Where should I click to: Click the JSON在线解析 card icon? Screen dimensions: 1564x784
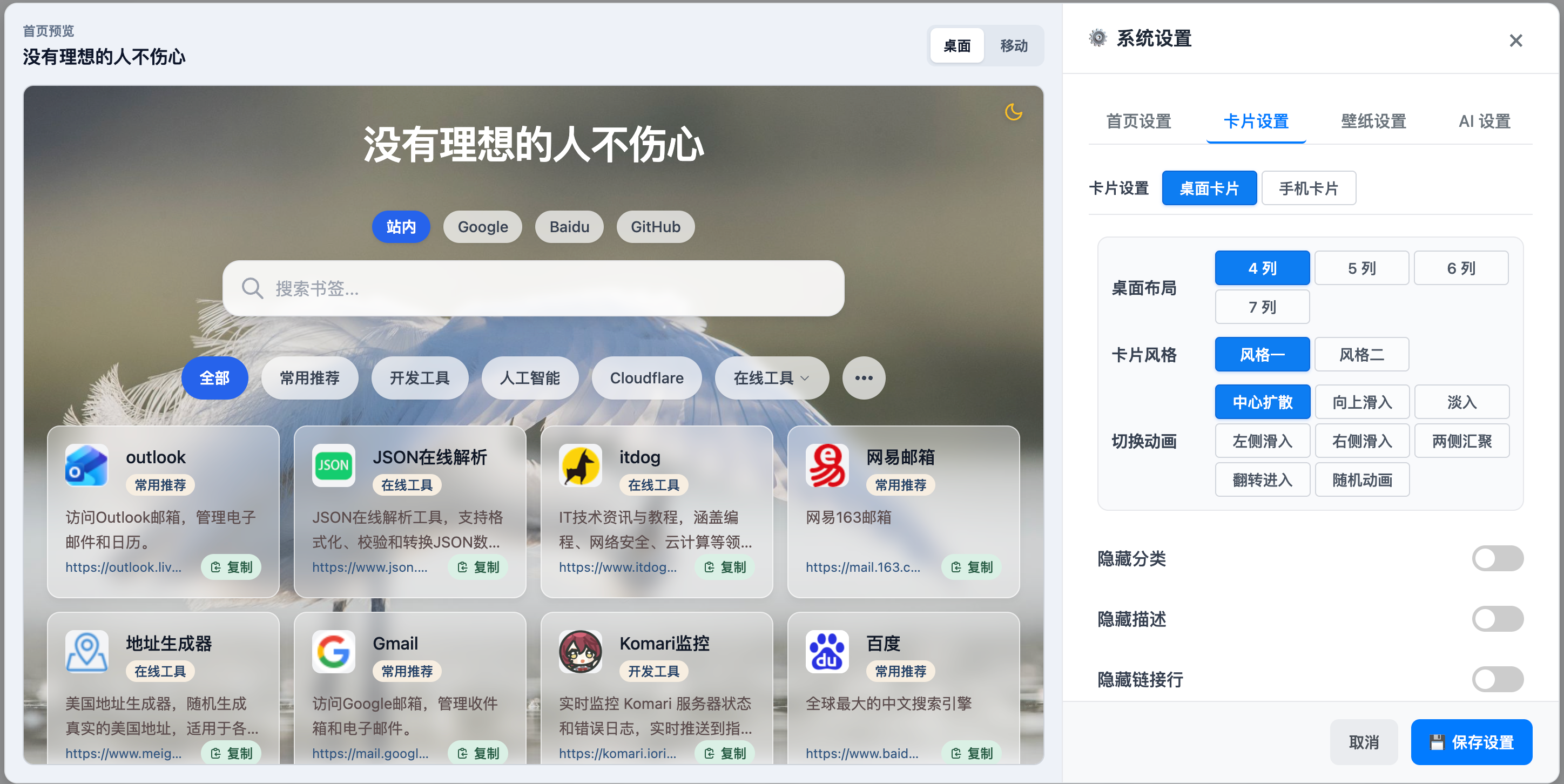[x=333, y=465]
